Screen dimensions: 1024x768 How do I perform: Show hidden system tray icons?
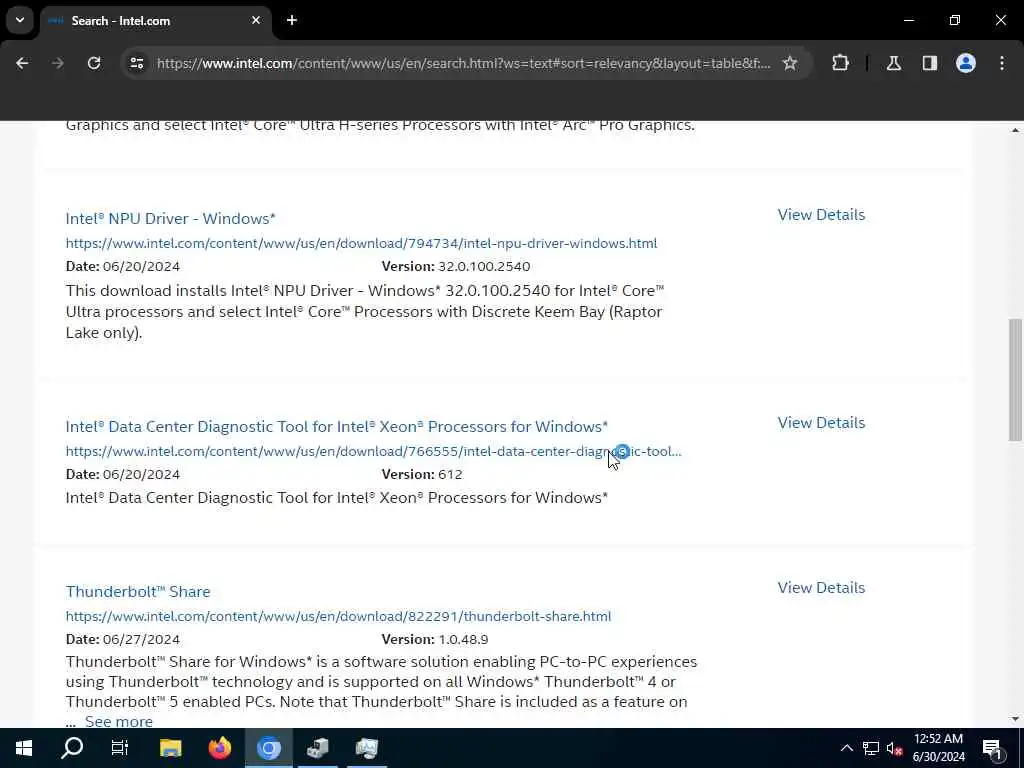click(846, 748)
